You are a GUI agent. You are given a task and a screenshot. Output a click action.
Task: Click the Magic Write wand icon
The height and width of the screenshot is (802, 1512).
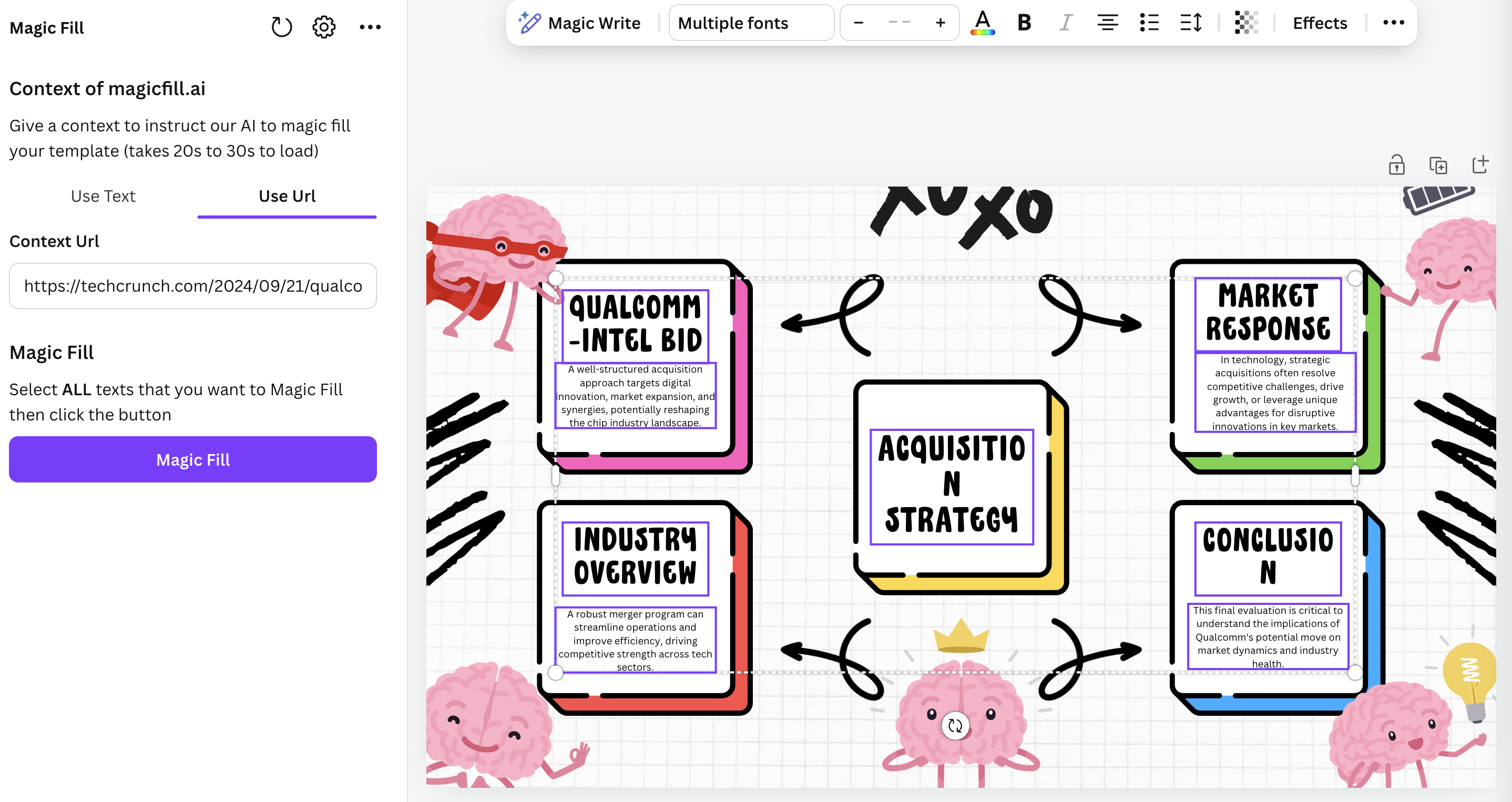[x=529, y=23]
